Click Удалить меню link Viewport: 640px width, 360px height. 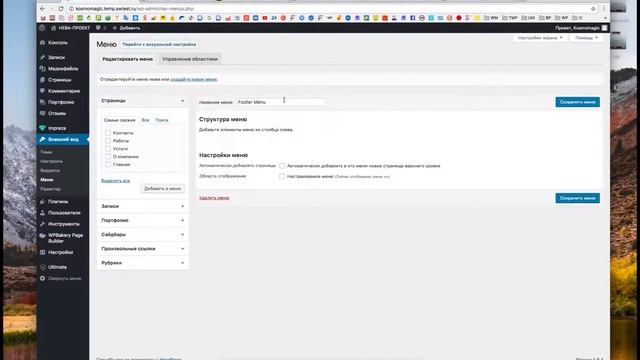point(214,198)
